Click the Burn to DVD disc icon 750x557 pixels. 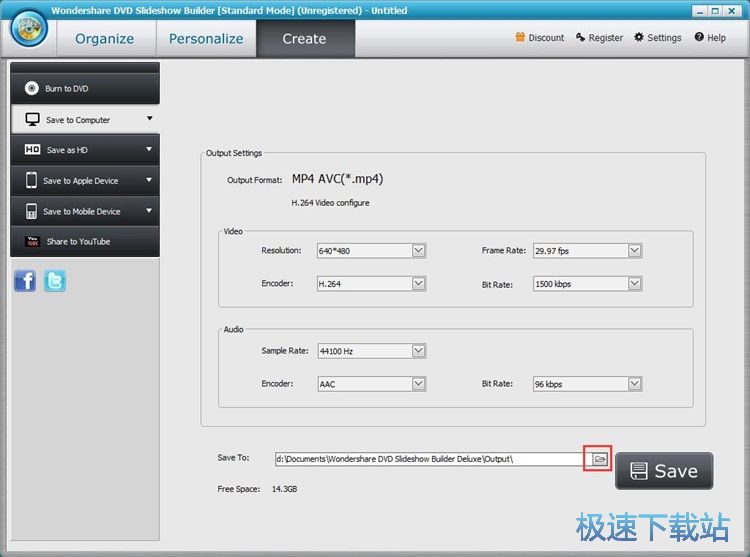(32, 88)
